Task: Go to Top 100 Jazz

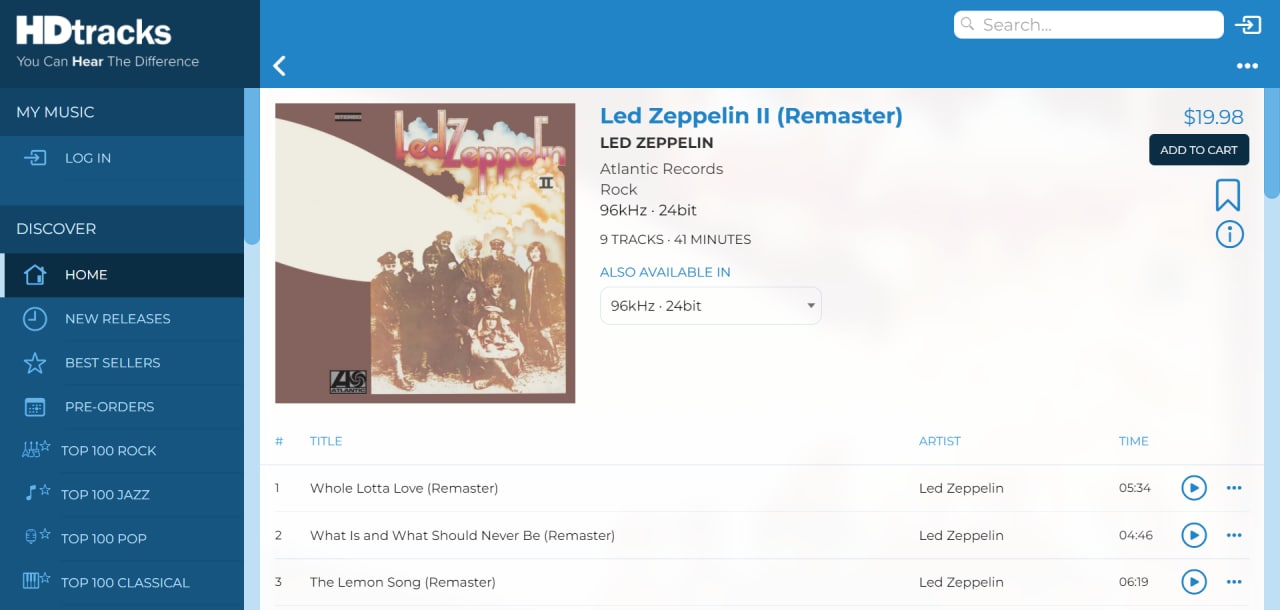Action: pos(104,494)
